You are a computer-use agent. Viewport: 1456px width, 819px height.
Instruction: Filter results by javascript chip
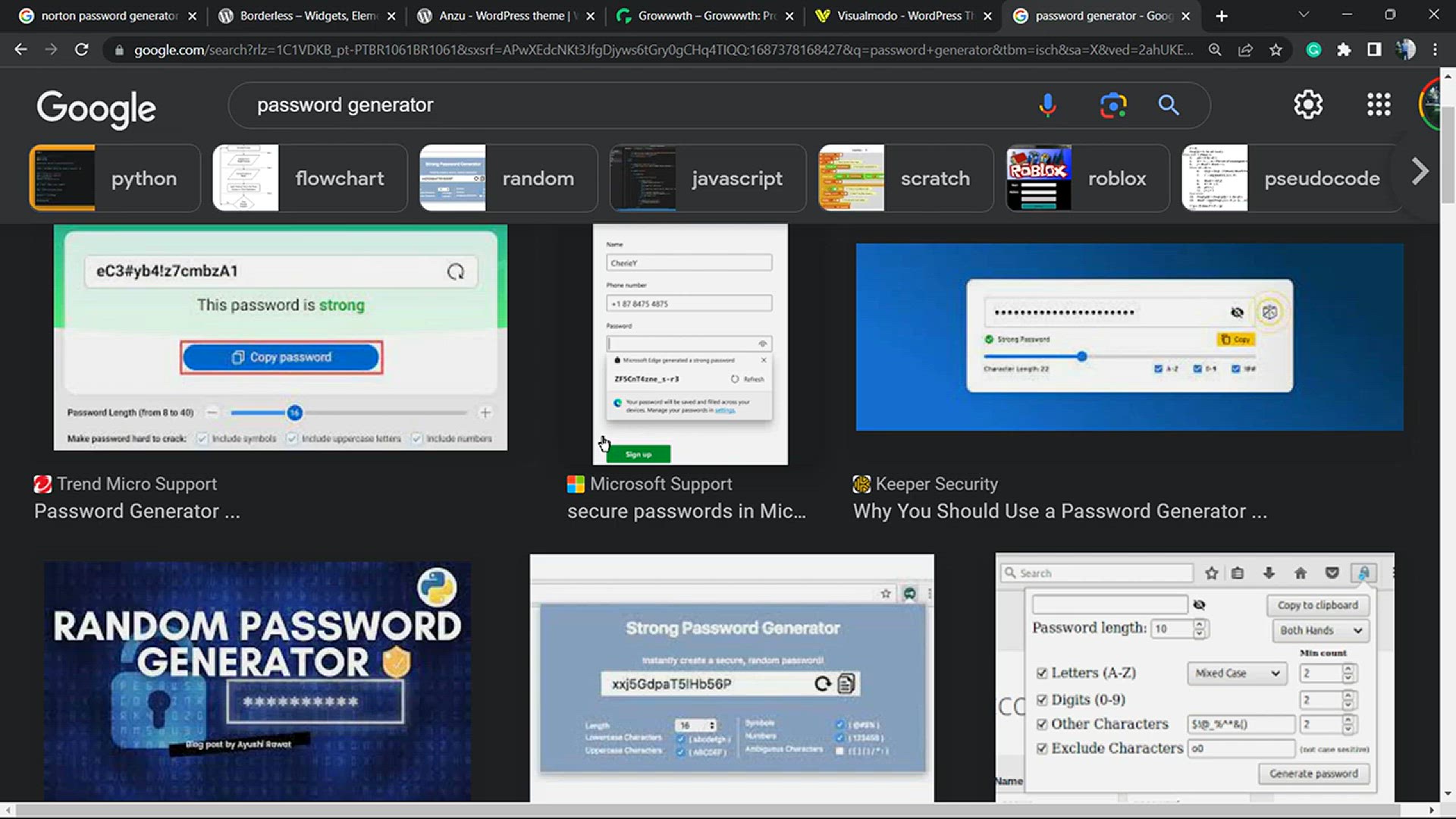(x=708, y=178)
